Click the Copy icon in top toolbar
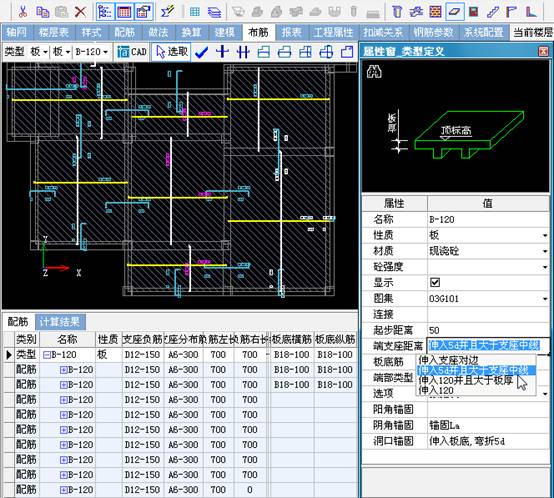 [42, 12]
